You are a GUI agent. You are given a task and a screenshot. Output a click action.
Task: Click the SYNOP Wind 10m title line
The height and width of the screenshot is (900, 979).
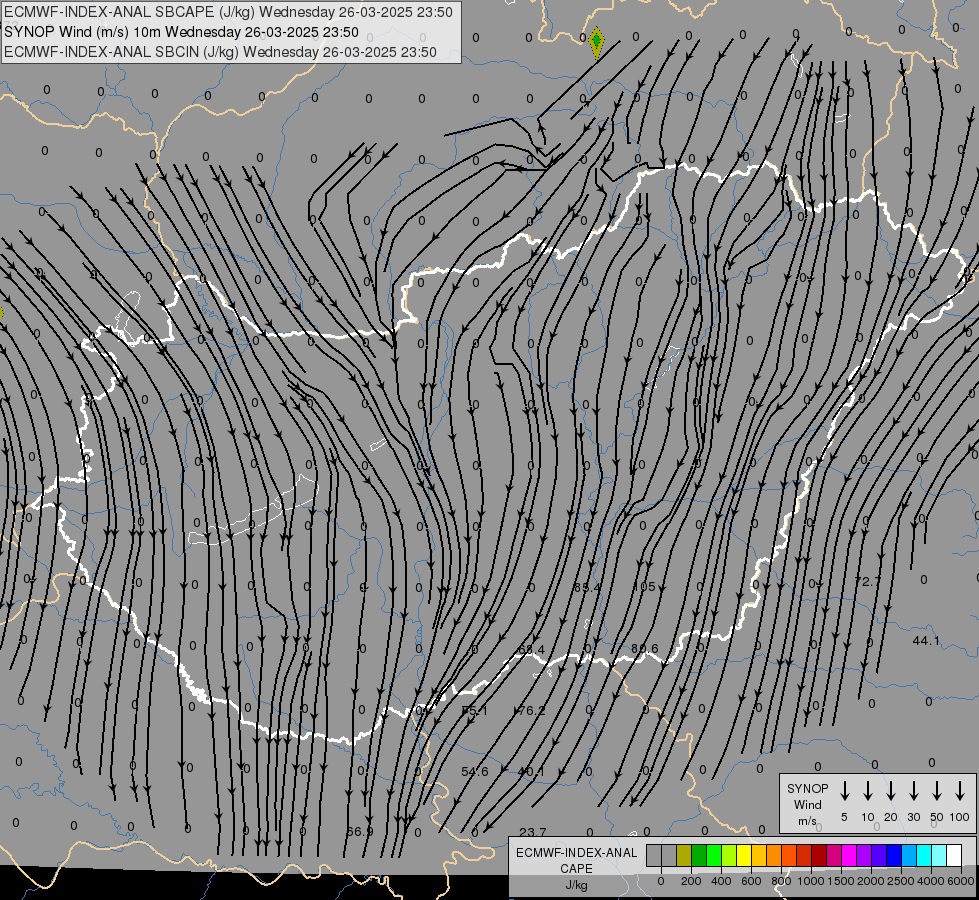tap(181, 32)
